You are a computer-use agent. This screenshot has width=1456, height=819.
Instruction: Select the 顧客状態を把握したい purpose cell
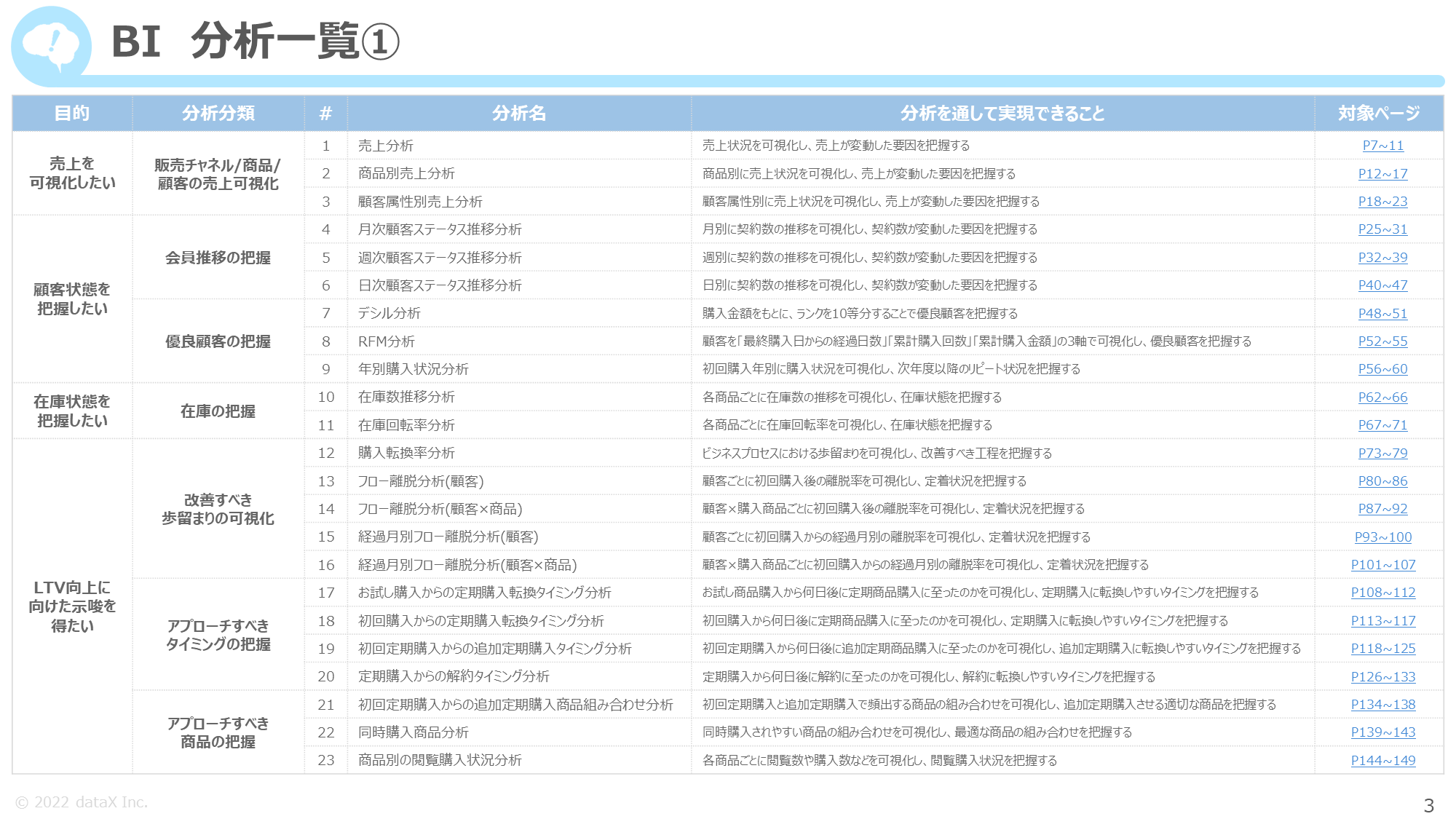point(72,299)
